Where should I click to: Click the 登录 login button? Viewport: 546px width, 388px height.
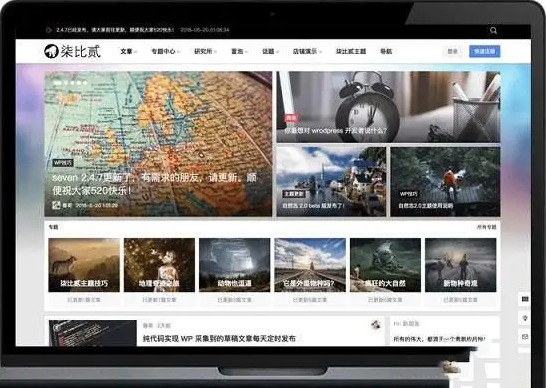coord(452,51)
